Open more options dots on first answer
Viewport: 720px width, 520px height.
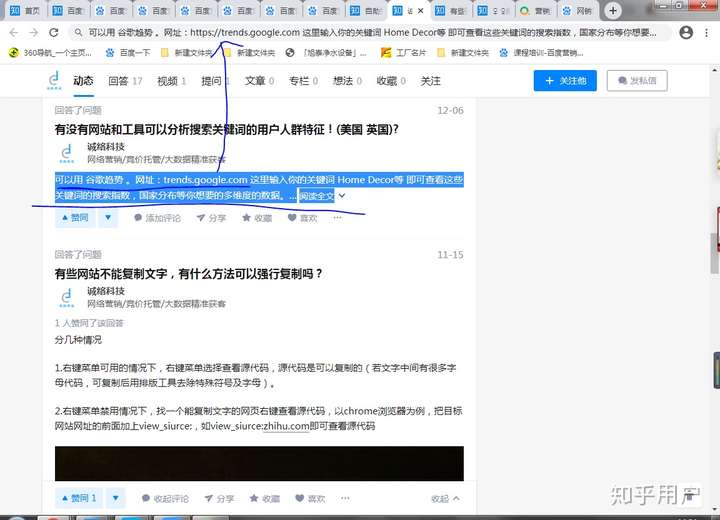click(338, 218)
